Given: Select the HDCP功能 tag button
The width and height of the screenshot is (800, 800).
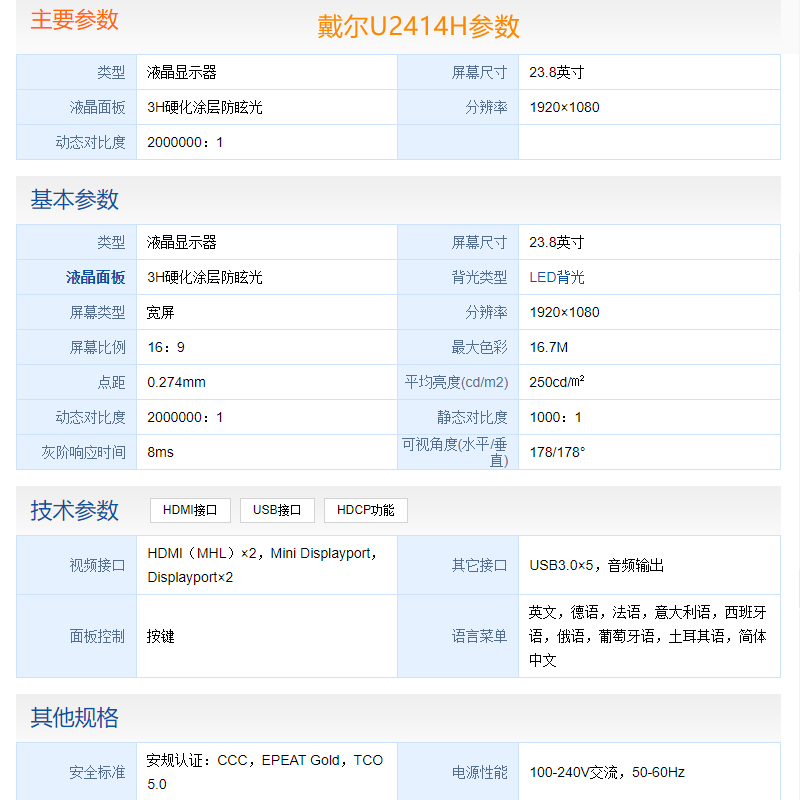Looking at the screenshot, I should pyautogui.click(x=365, y=510).
